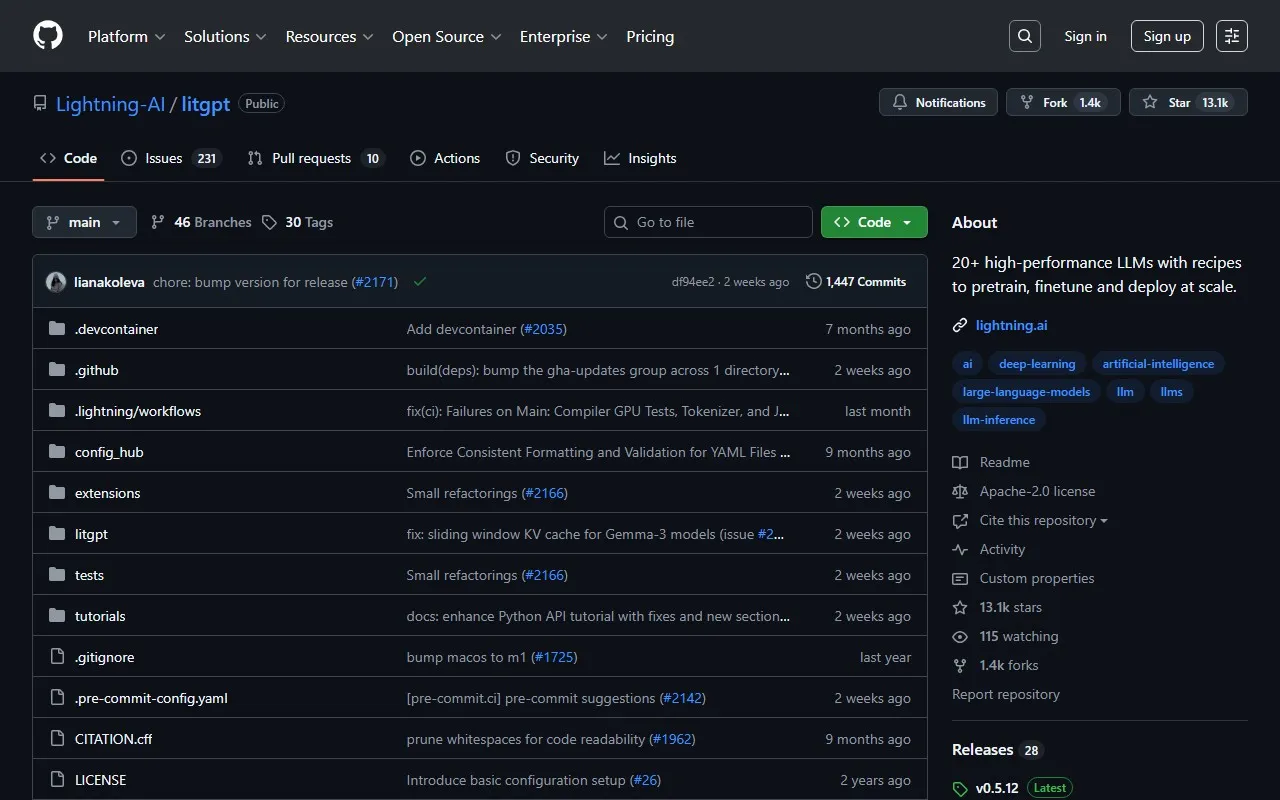Expand the main branch selector
1280x800 pixels.
pyautogui.click(x=84, y=222)
